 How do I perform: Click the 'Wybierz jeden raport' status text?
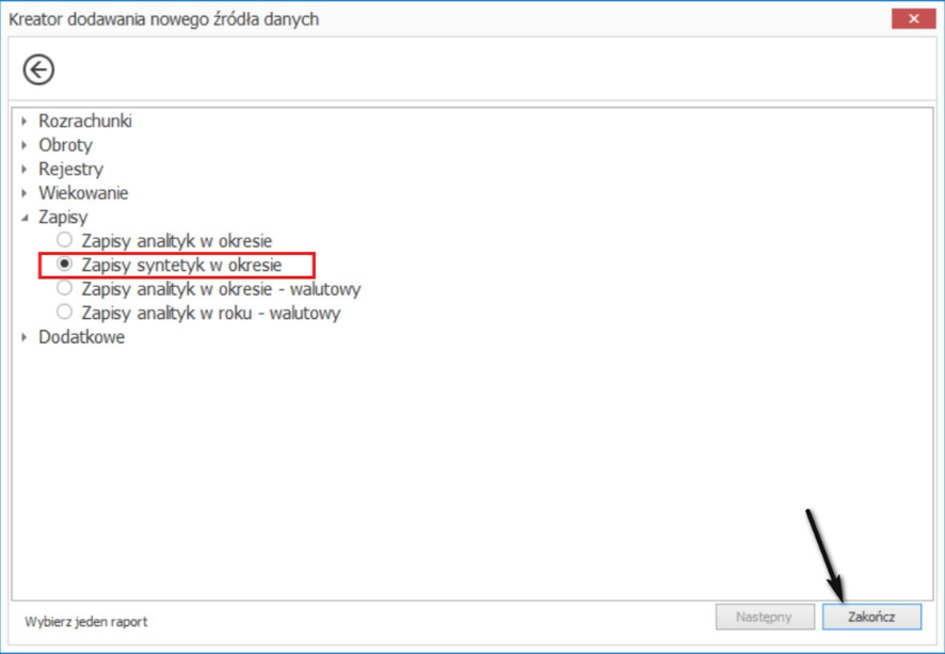(x=86, y=621)
